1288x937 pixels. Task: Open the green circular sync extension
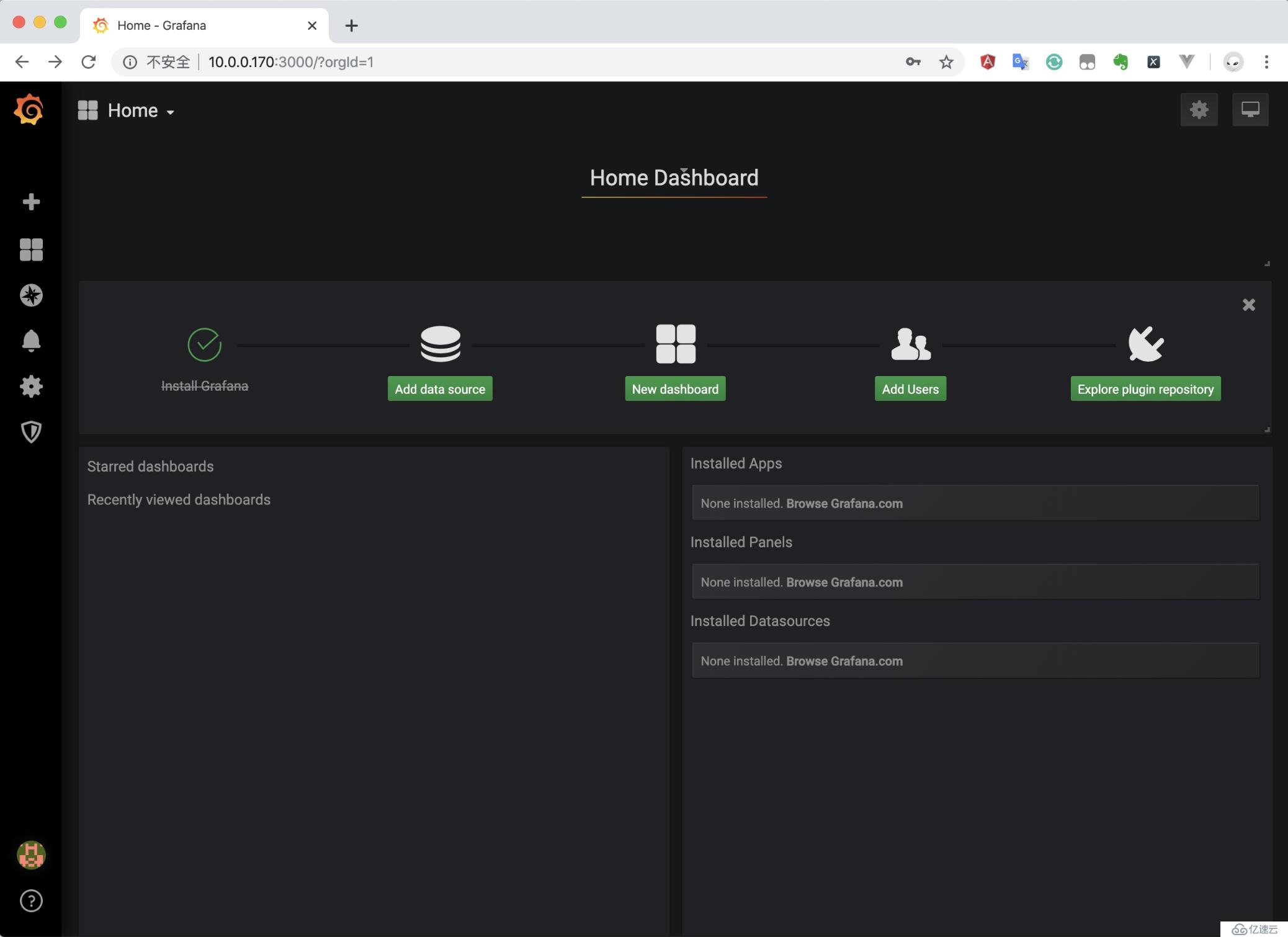point(1054,61)
